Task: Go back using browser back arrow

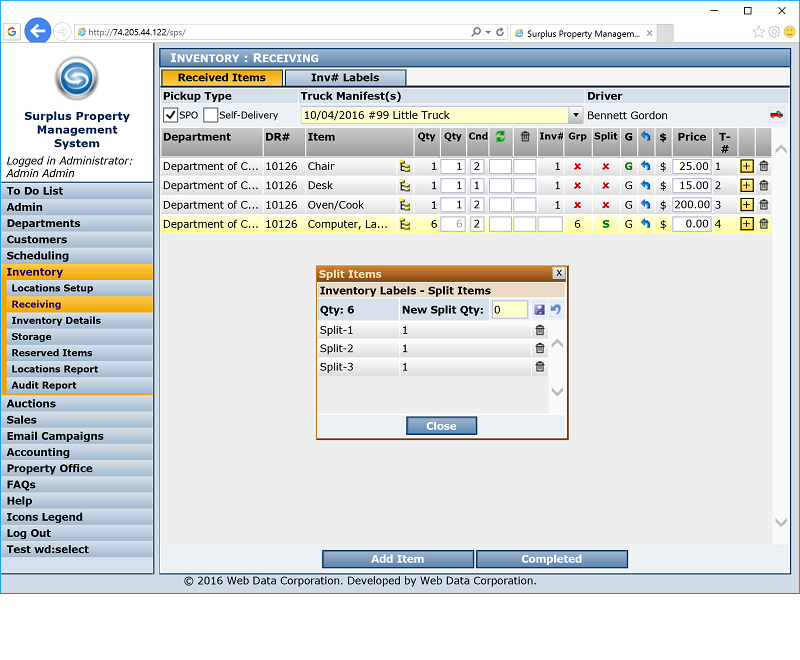Action: [38, 31]
